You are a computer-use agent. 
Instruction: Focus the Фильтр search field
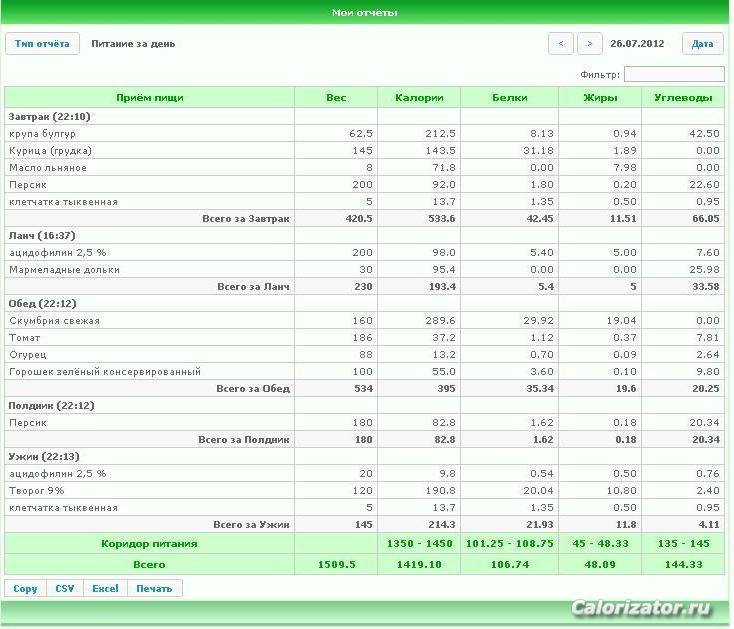tap(674, 74)
